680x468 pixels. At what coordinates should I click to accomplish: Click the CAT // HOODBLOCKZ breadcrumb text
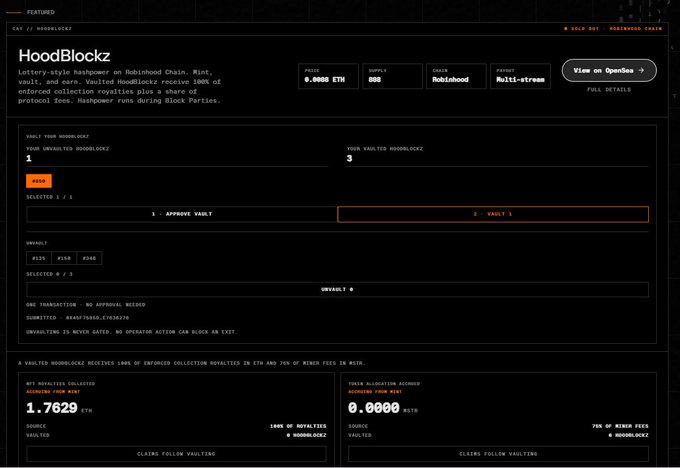[42, 29]
